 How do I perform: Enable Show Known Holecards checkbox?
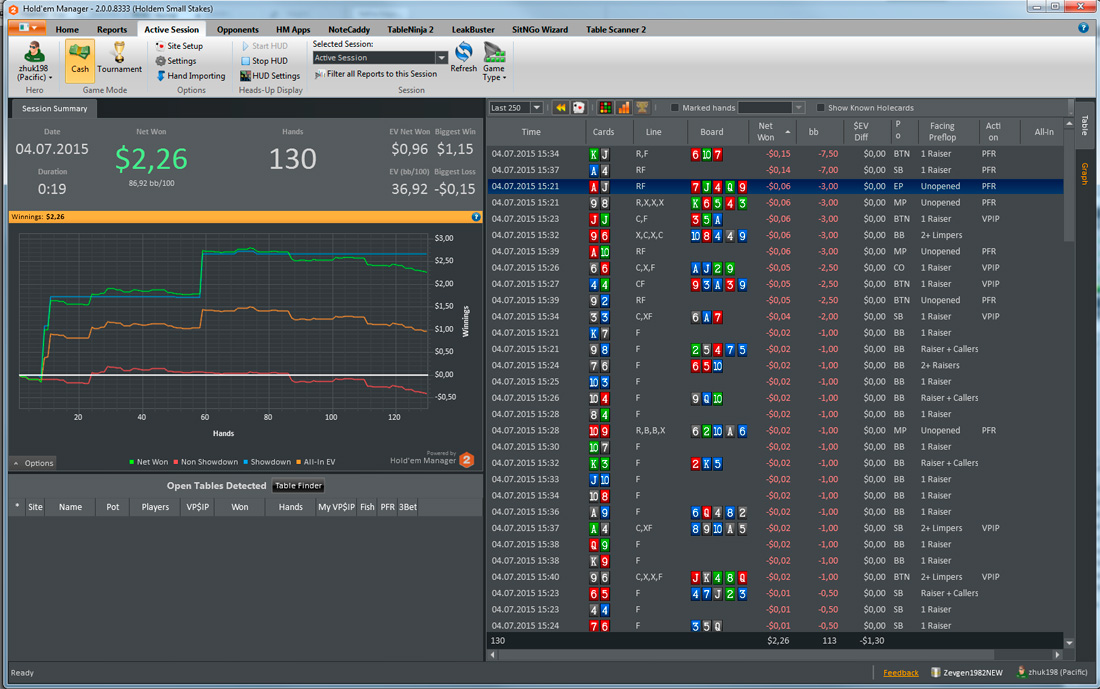click(x=820, y=108)
